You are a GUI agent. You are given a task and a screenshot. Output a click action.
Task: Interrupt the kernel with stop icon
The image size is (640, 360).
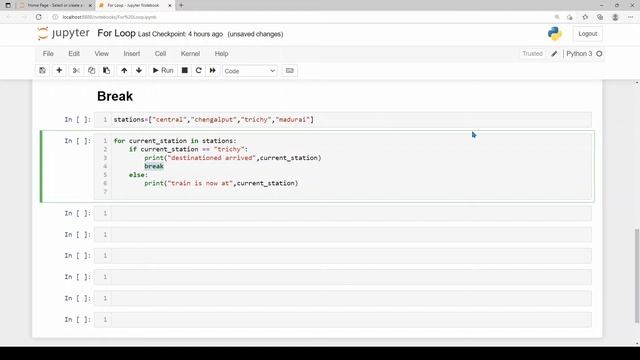coord(184,71)
